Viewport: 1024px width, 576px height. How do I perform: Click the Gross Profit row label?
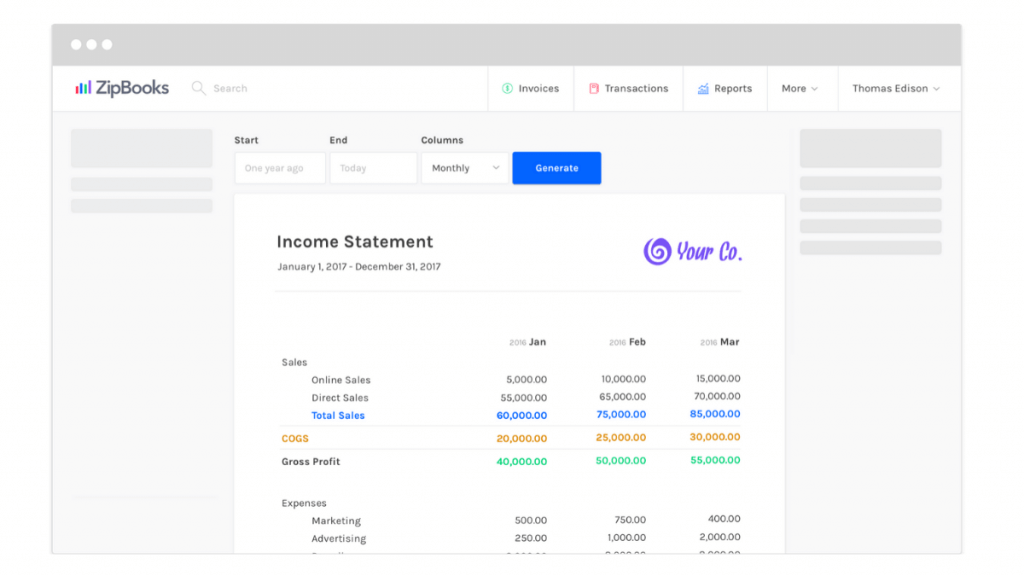[310, 461]
